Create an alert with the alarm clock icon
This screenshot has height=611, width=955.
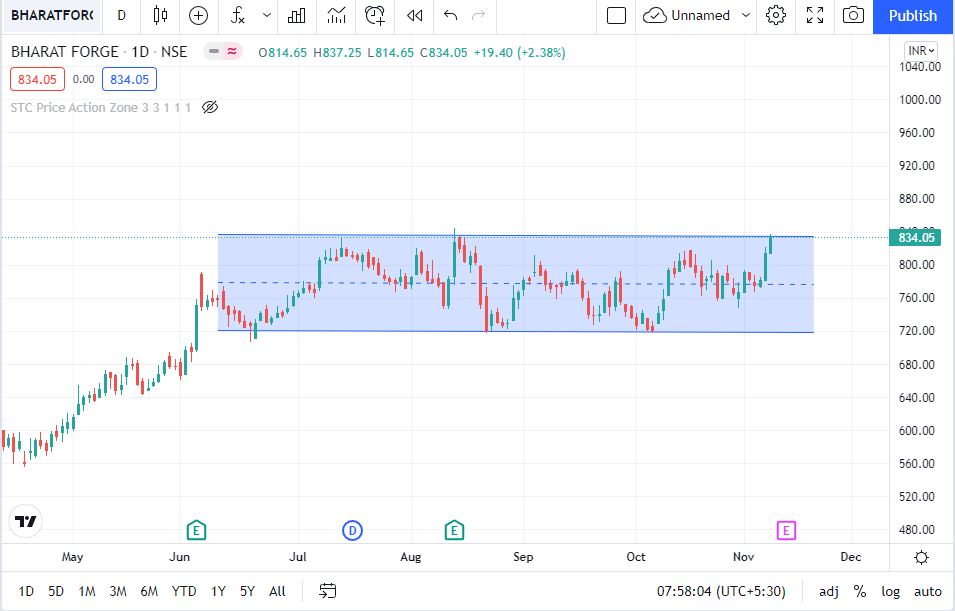coord(375,15)
